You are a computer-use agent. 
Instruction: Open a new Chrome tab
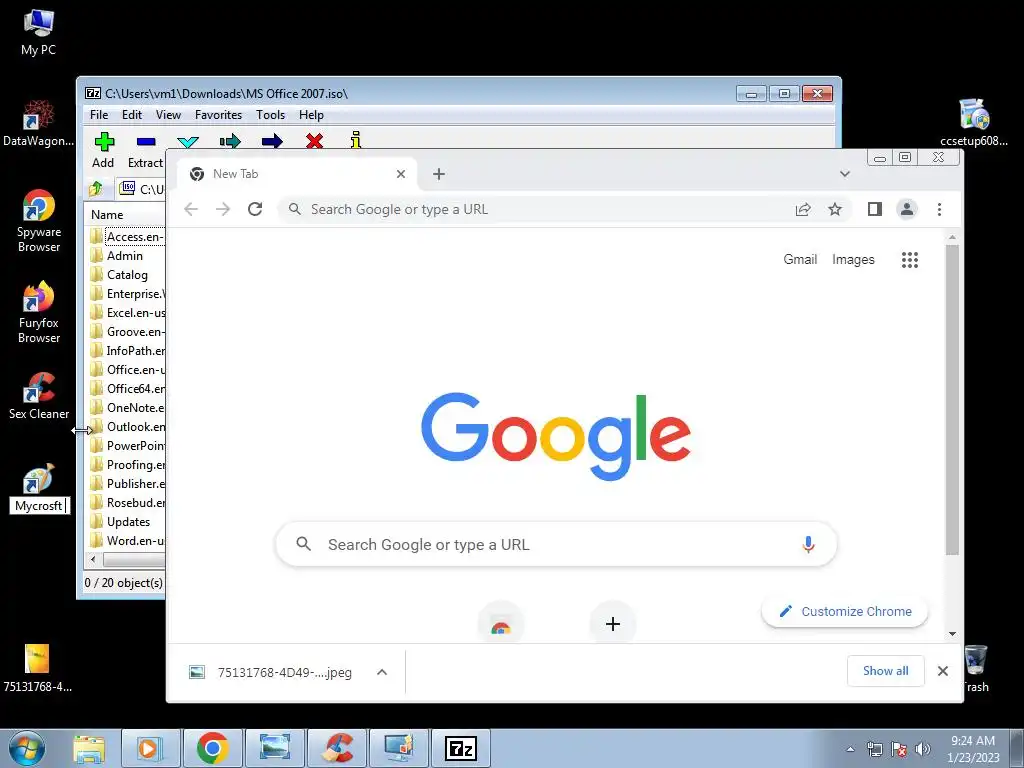[439, 174]
